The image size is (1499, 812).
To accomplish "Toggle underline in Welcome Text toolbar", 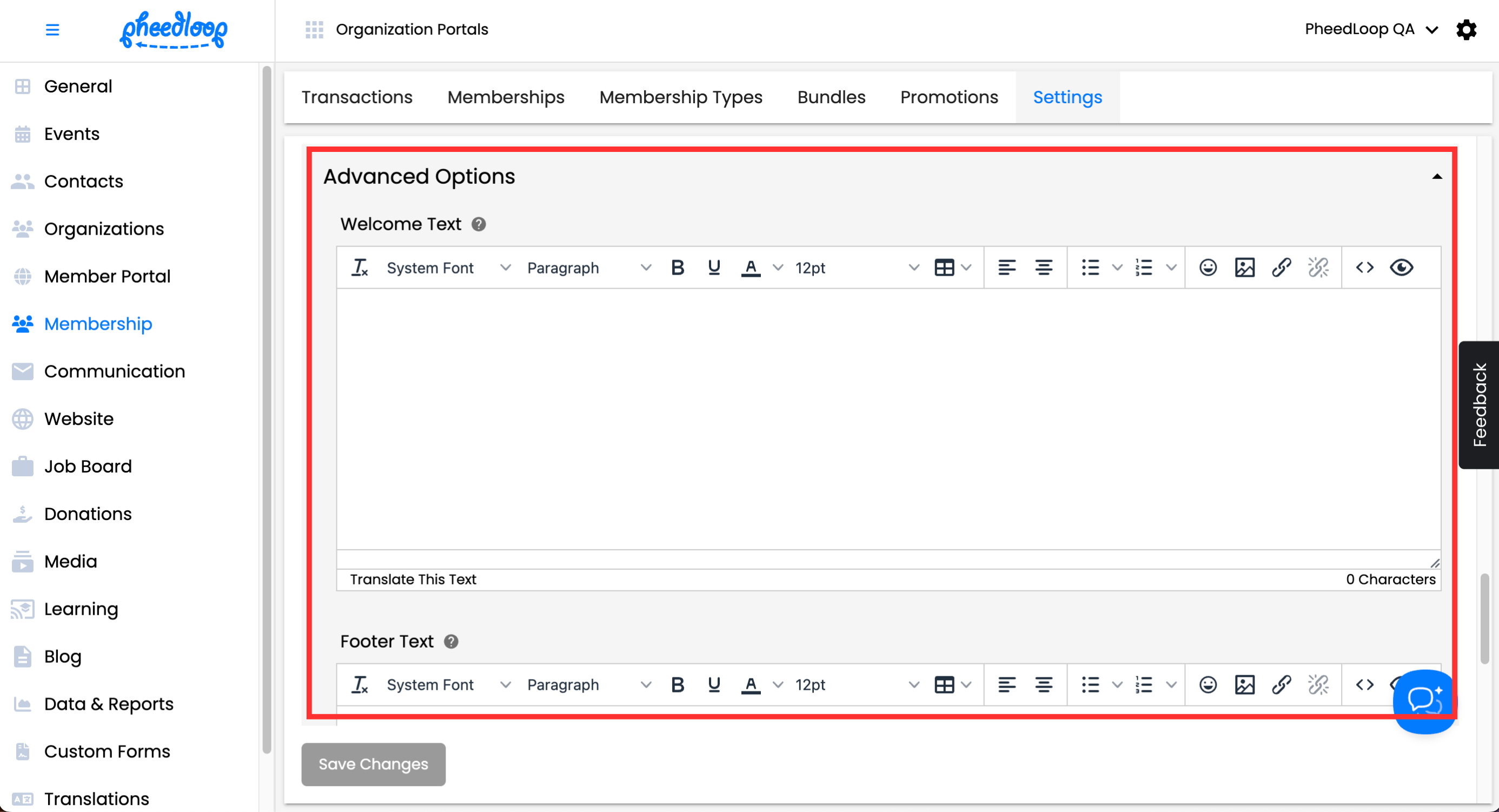I will tap(714, 268).
